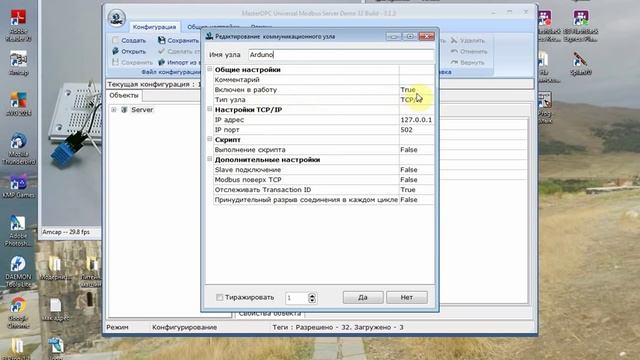Click the Сохранить как icon beside Создать

pyautogui.click(x=162, y=40)
